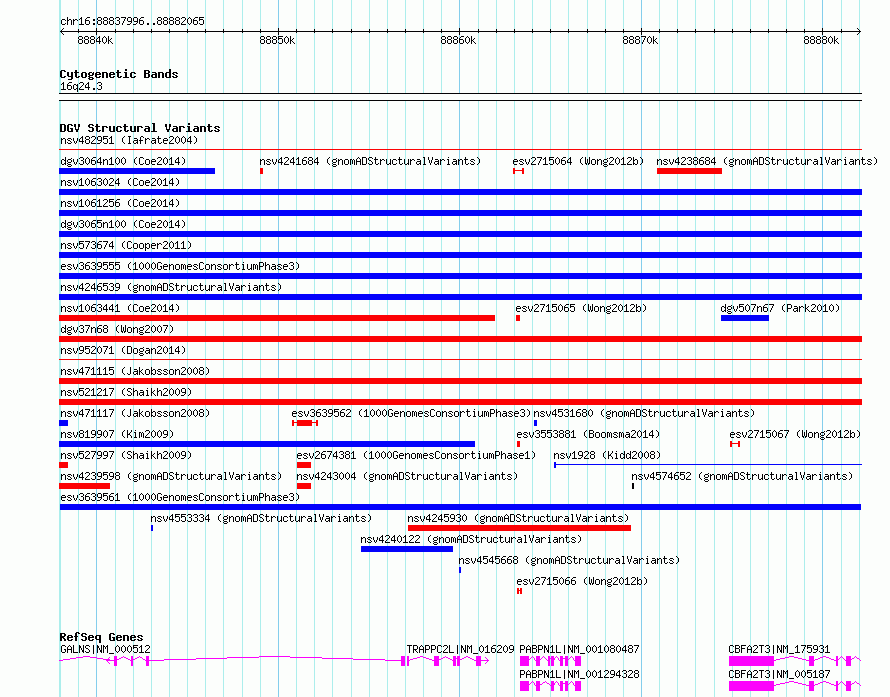
Task: Select the nsv4245930 red variant bar
Action: pyautogui.click(x=519, y=528)
